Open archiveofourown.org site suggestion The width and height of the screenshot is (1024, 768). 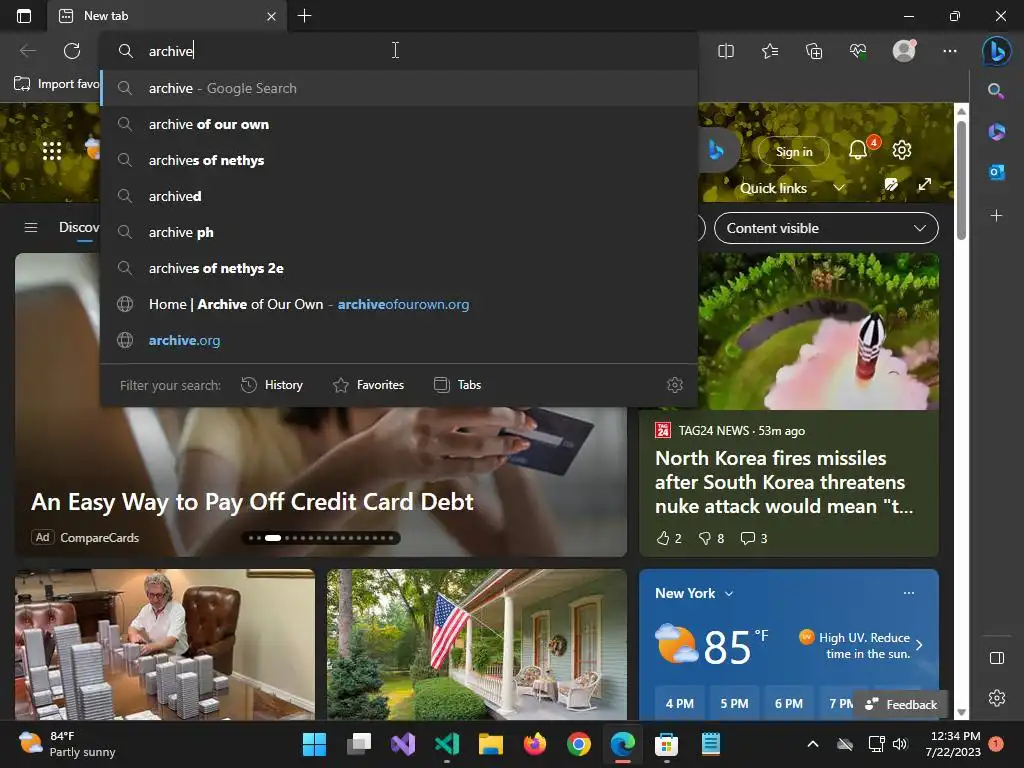coord(400,304)
